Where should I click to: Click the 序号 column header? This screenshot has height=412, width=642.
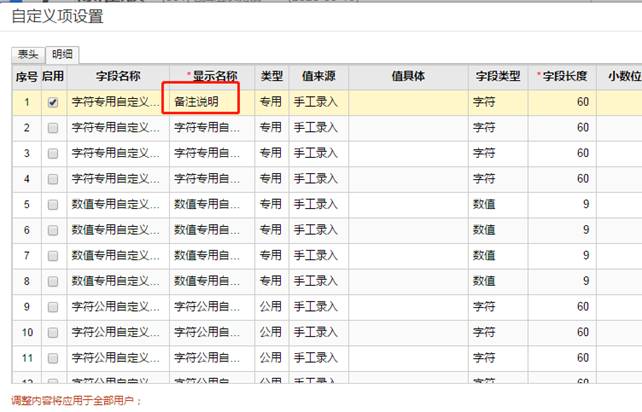[27, 76]
